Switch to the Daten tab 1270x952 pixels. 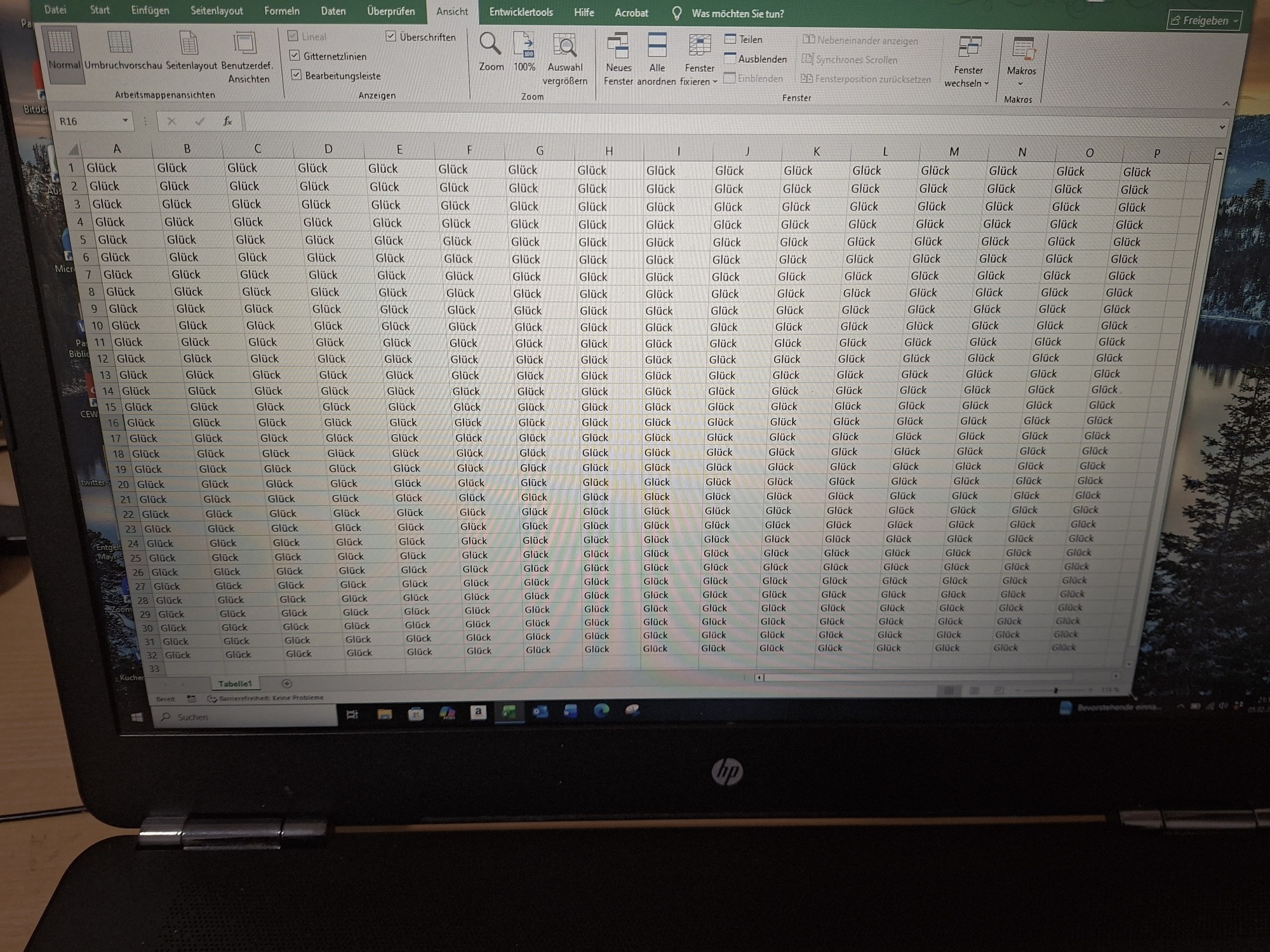tap(333, 11)
